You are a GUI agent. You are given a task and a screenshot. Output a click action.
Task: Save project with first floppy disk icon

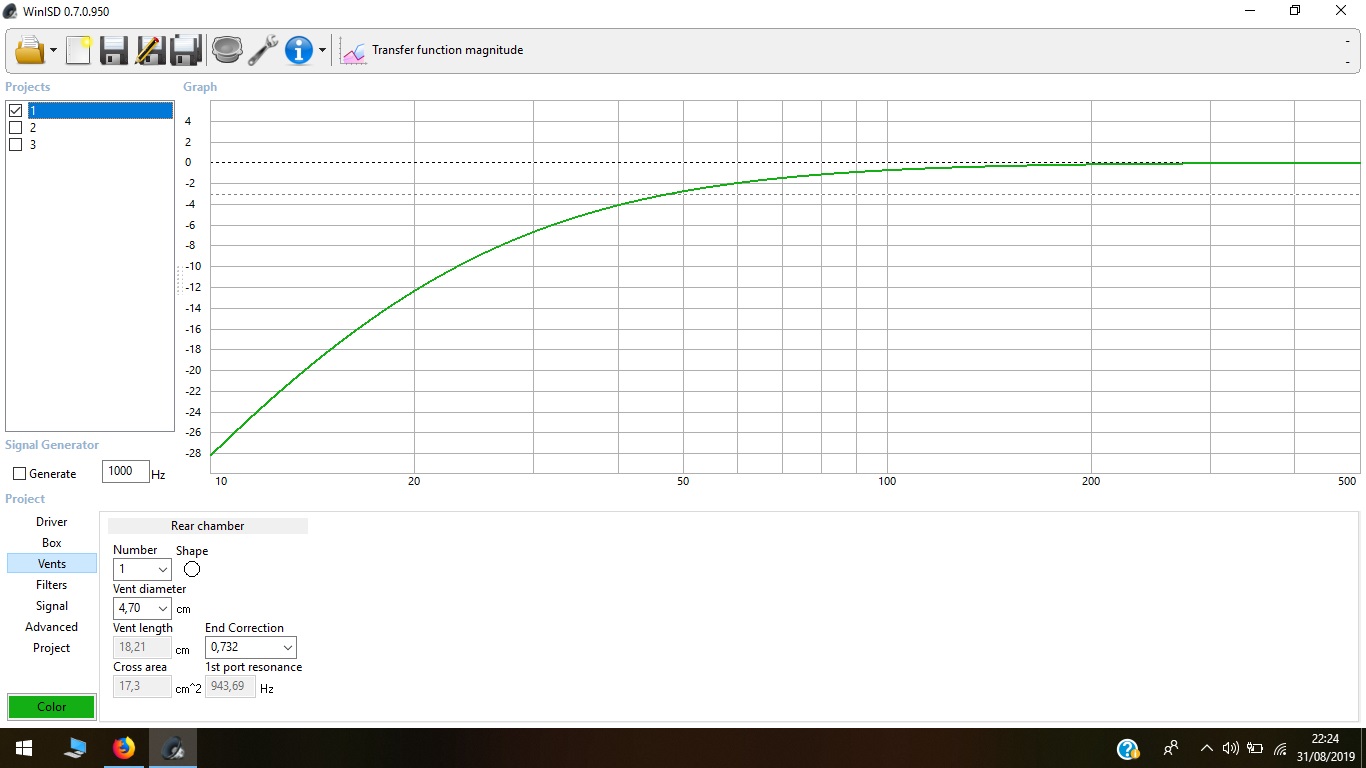[113, 50]
